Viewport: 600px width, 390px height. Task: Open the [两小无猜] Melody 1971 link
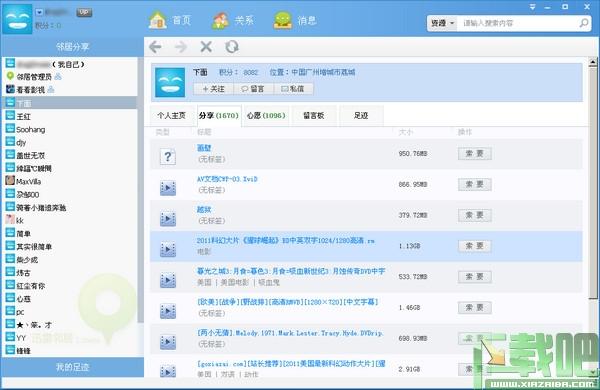290,333
